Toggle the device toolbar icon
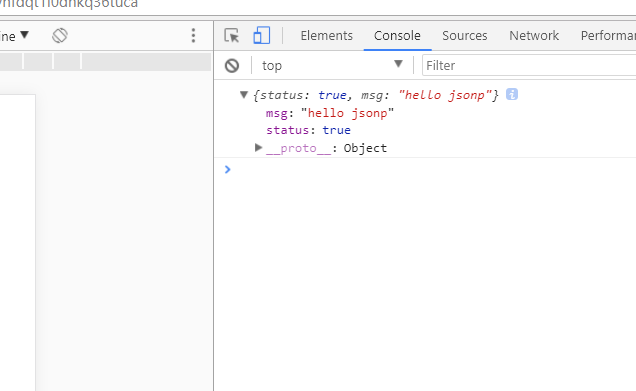 pyautogui.click(x=262, y=35)
